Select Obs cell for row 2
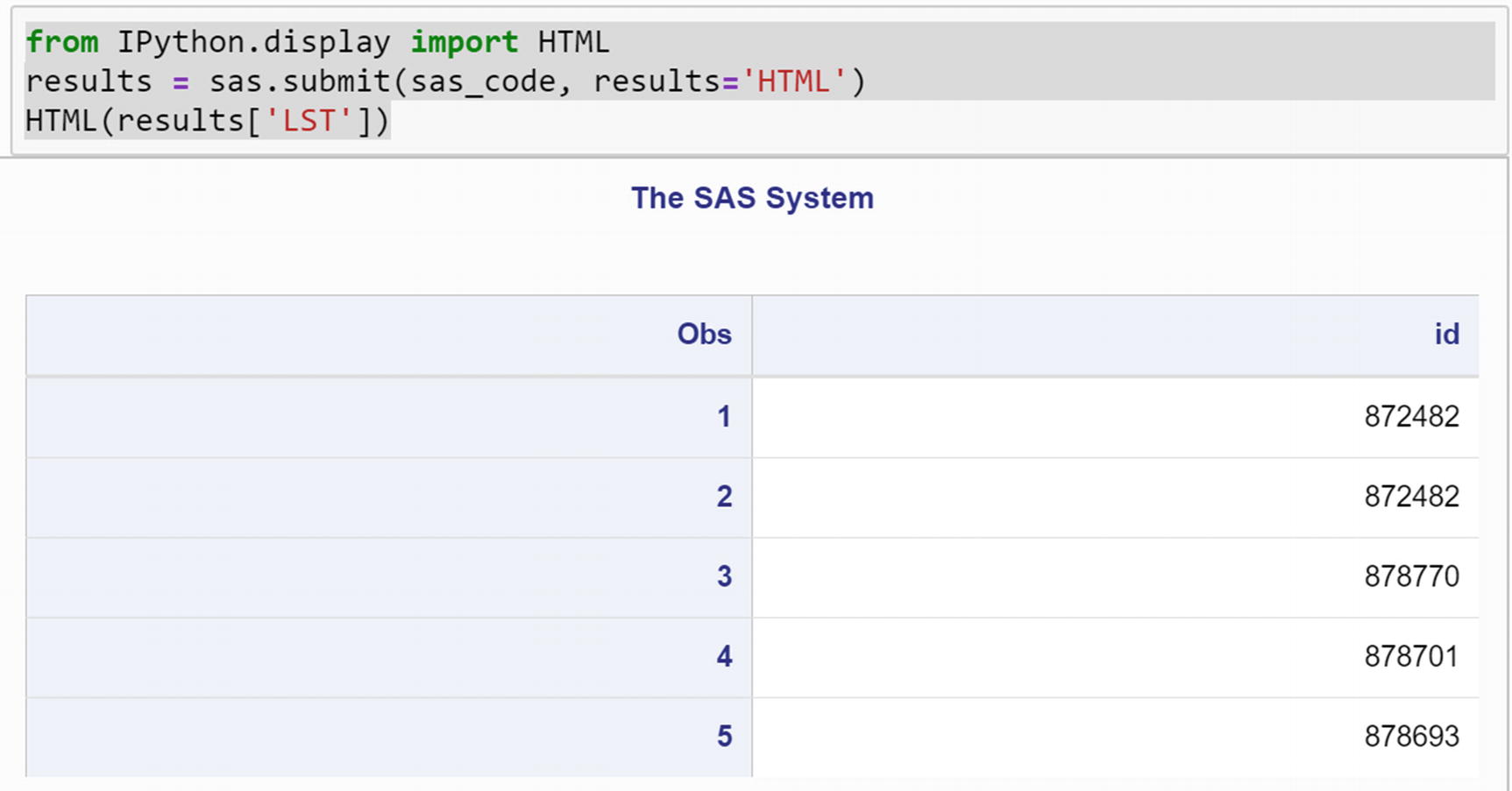This screenshot has height=791, width=1512. 389,498
